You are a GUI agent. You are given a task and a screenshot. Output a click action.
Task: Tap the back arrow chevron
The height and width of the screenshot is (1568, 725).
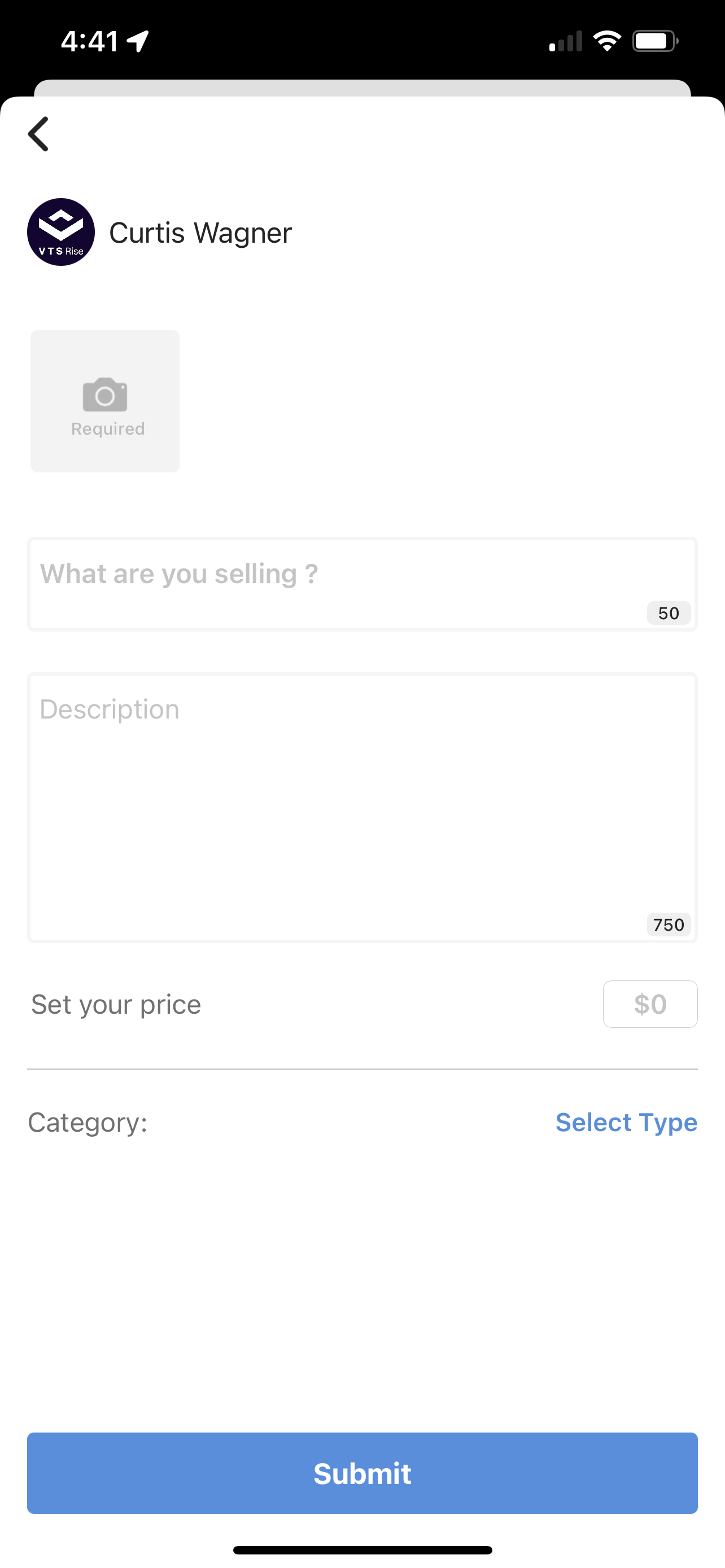pos(38,134)
